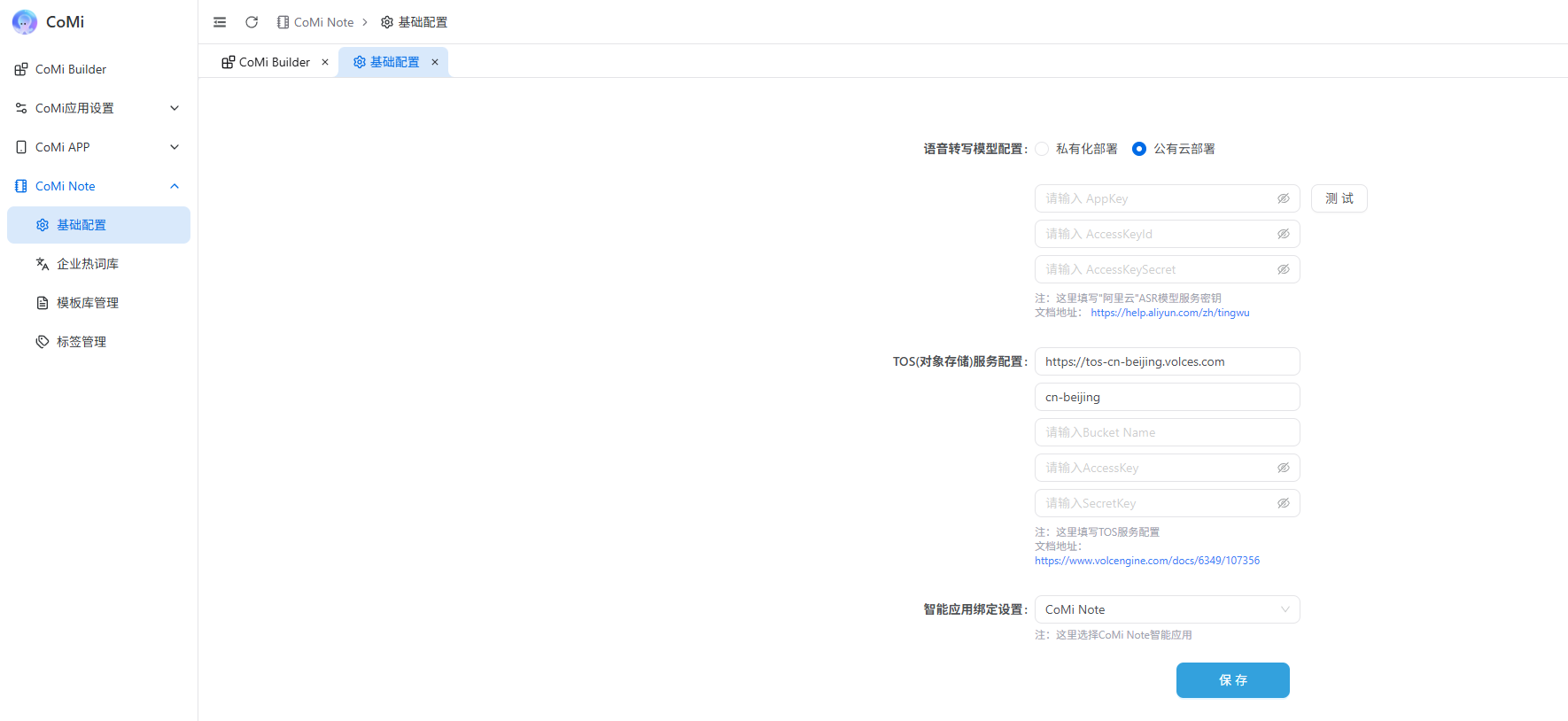
Task: Expand the CoMi APP submenu chevron
Action: click(x=175, y=147)
